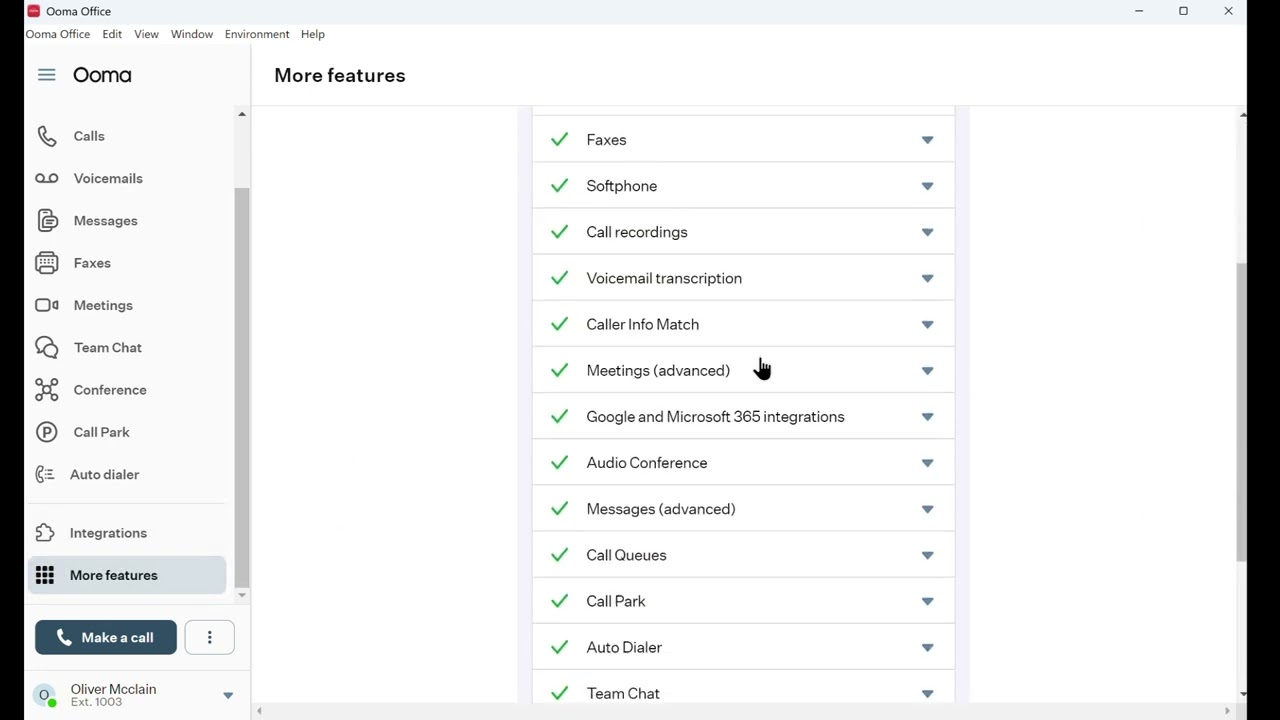Expand Meetings (advanced) dropdown arrow
This screenshot has height=720, width=1280.
click(x=927, y=371)
